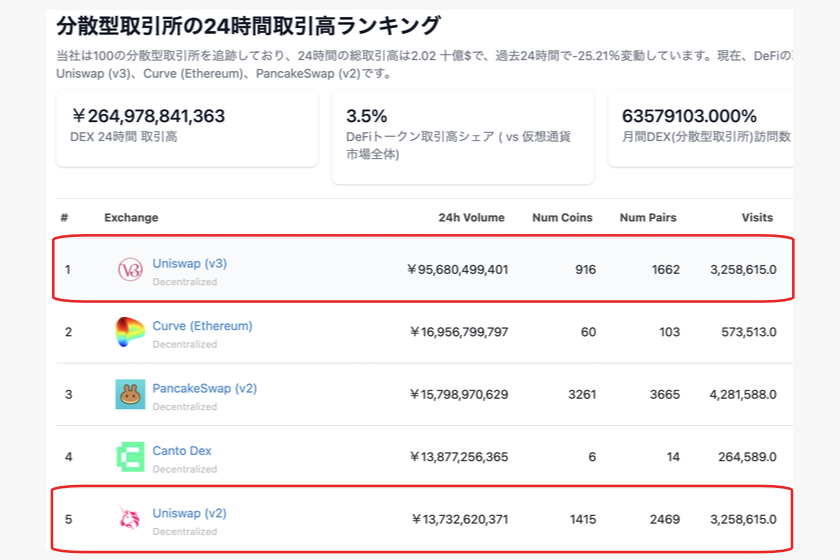This screenshot has width=840, height=560.
Task: Click the volume value ¥16,956,799,797
Action: (459, 332)
